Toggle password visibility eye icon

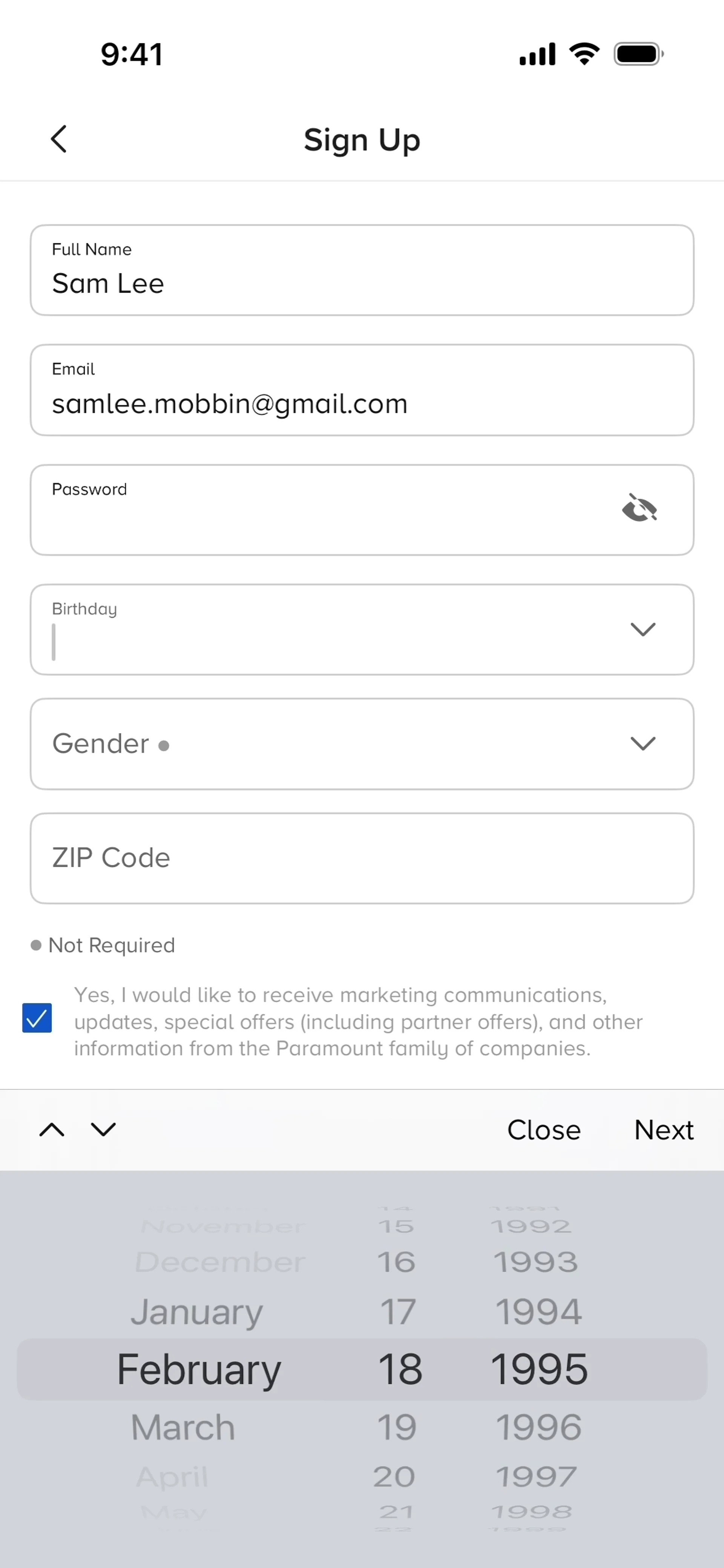pyautogui.click(x=640, y=508)
